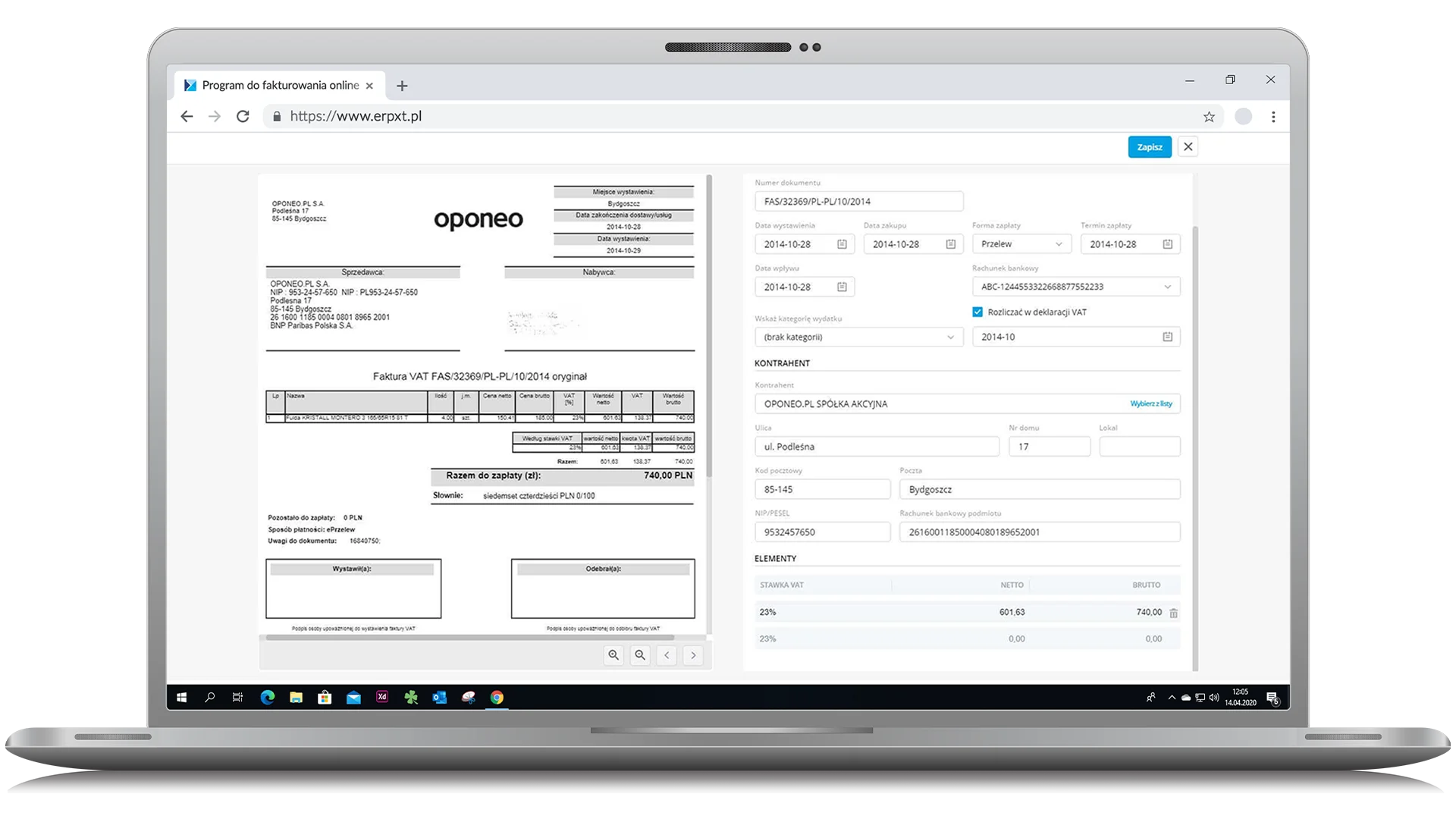The image size is (1456, 819).
Task: Select the Program do fakturowania online tab
Action: tap(280, 86)
